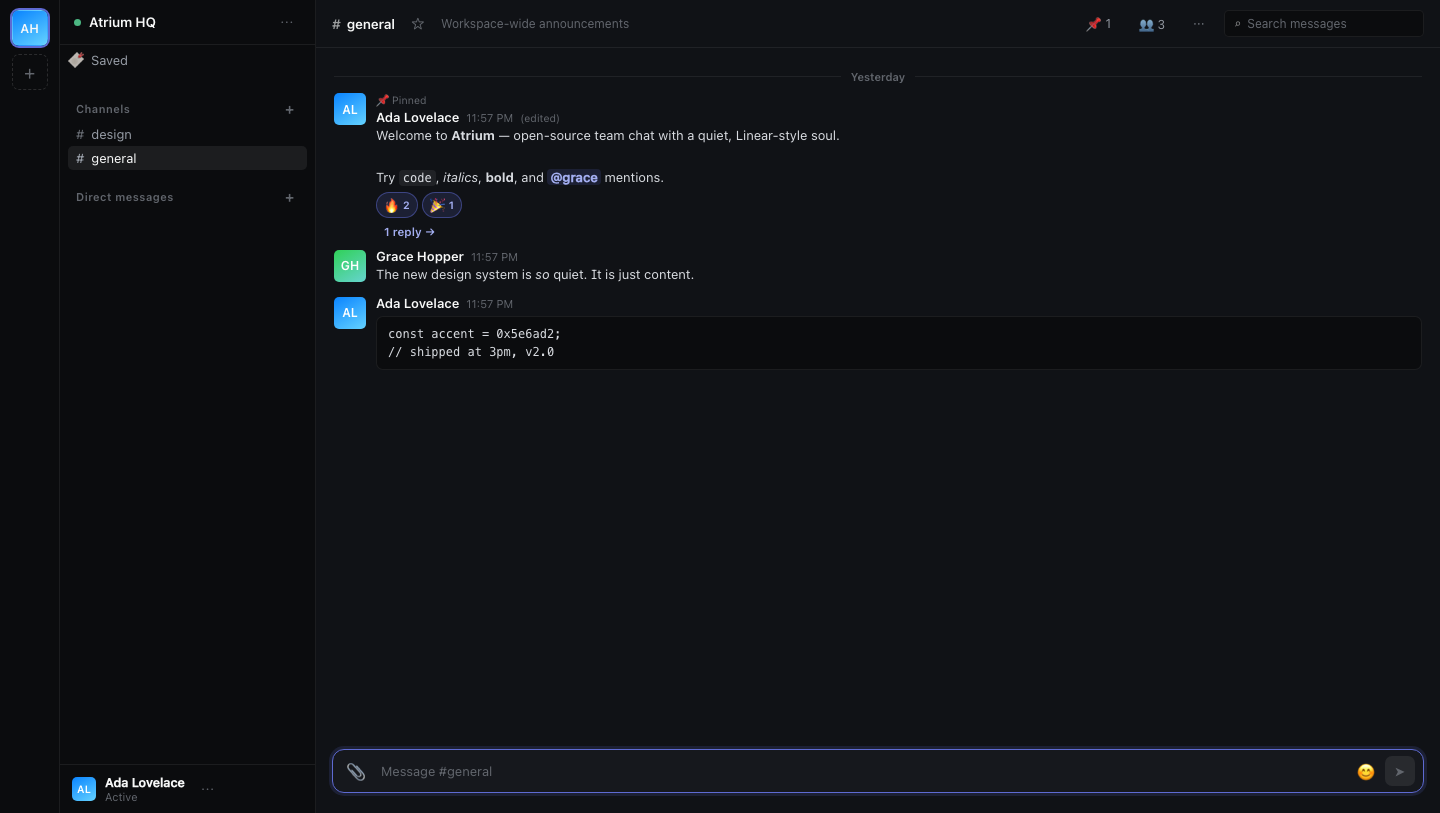Add a new workspace with plus button
The width and height of the screenshot is (1440, 813).
tap(30, 73)
